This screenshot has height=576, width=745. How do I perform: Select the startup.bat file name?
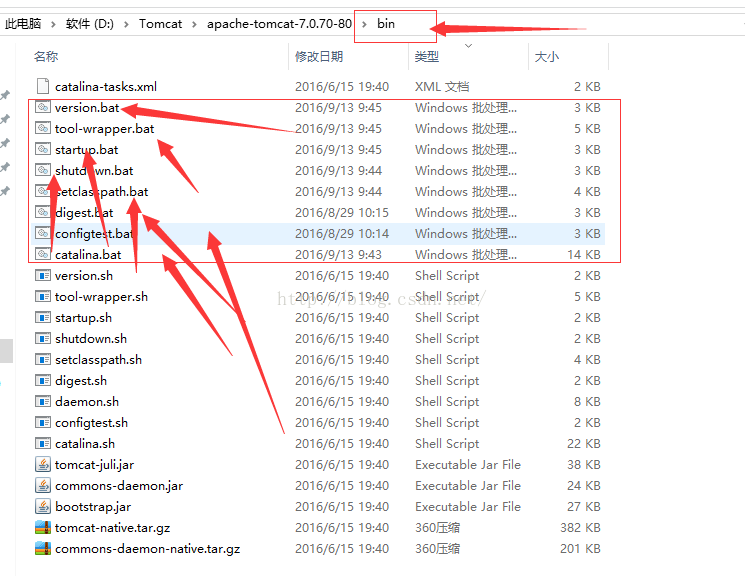coord(86,150)
